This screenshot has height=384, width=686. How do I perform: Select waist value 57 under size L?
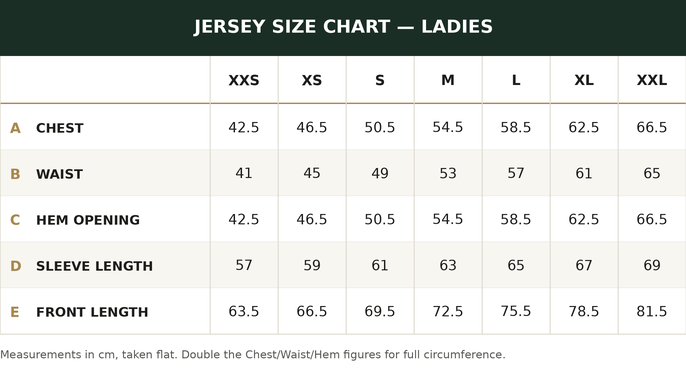coord(516,173)
